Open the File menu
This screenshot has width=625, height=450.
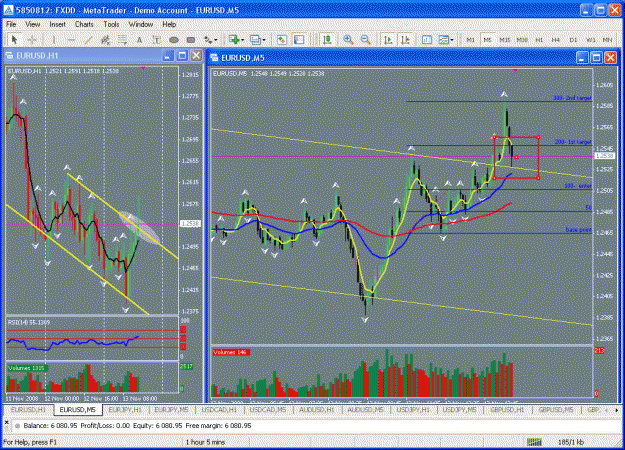coord(11,24)
